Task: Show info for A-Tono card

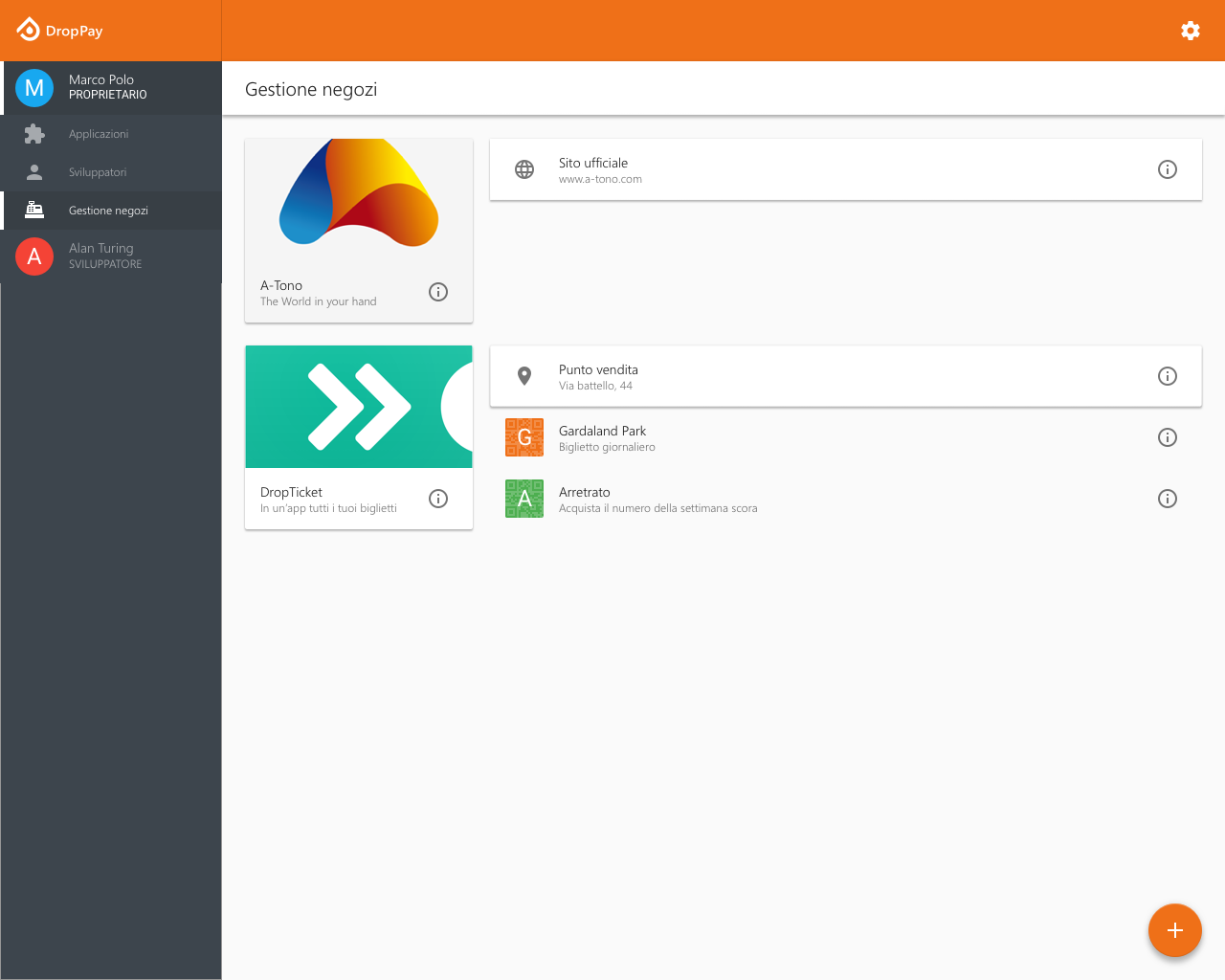Action: tap(438, 292)
